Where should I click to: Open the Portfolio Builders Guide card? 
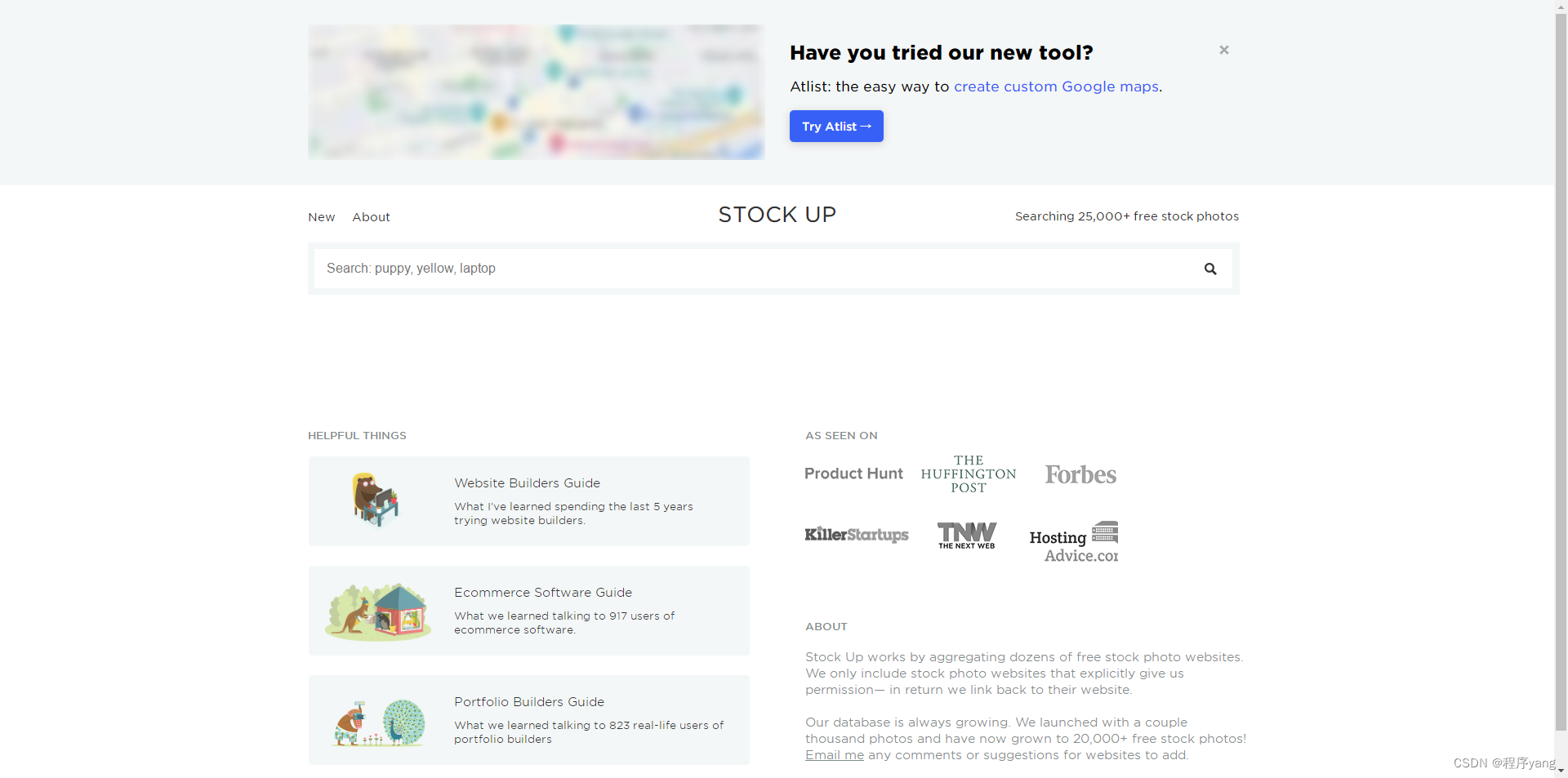529,720
